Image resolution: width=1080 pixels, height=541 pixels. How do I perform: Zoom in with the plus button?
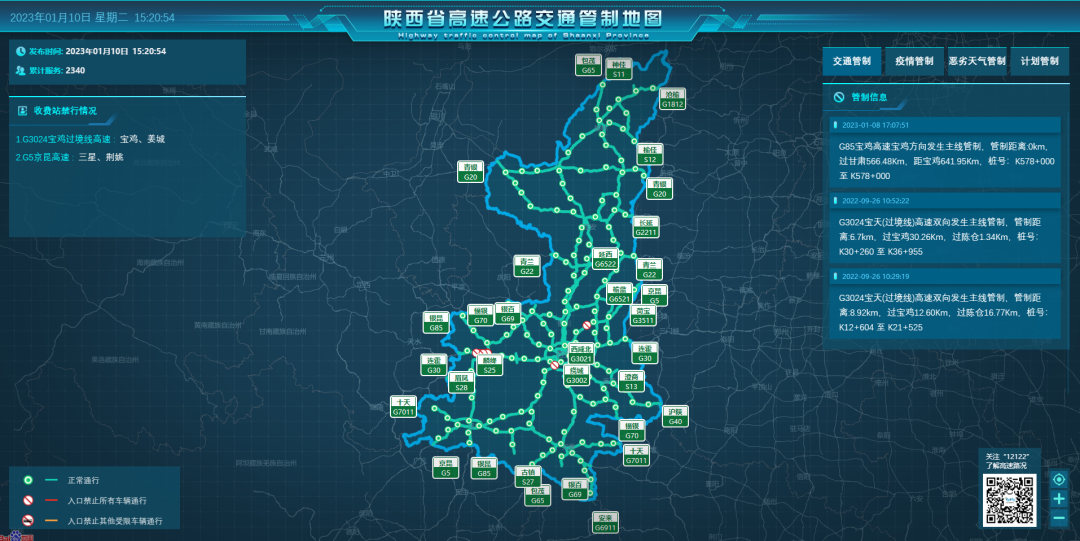[1059, 499]
